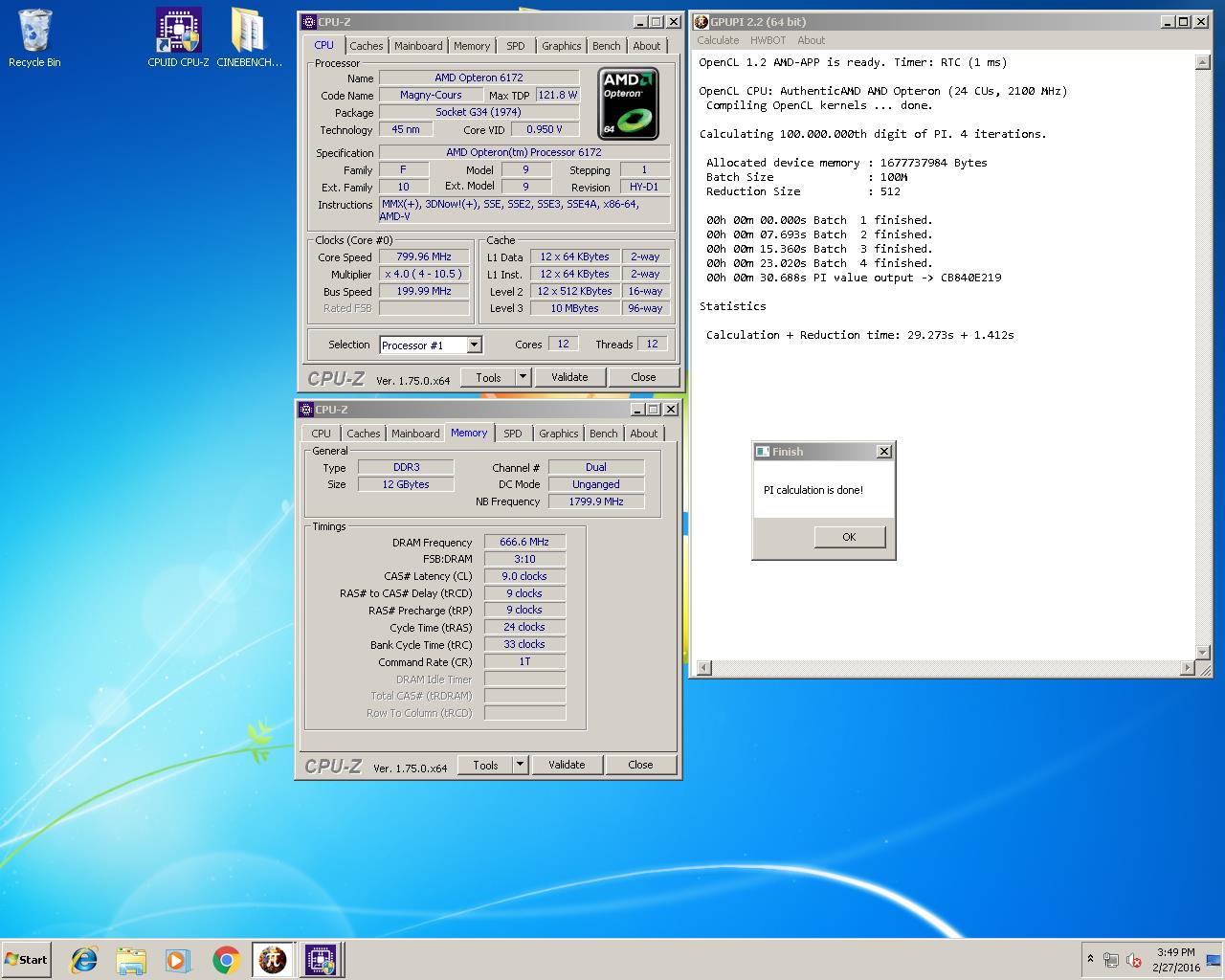Click the CAS# Latency value 9.0 clocks
The width and height of the screenshot is (1225, 980).
[524, 576]
